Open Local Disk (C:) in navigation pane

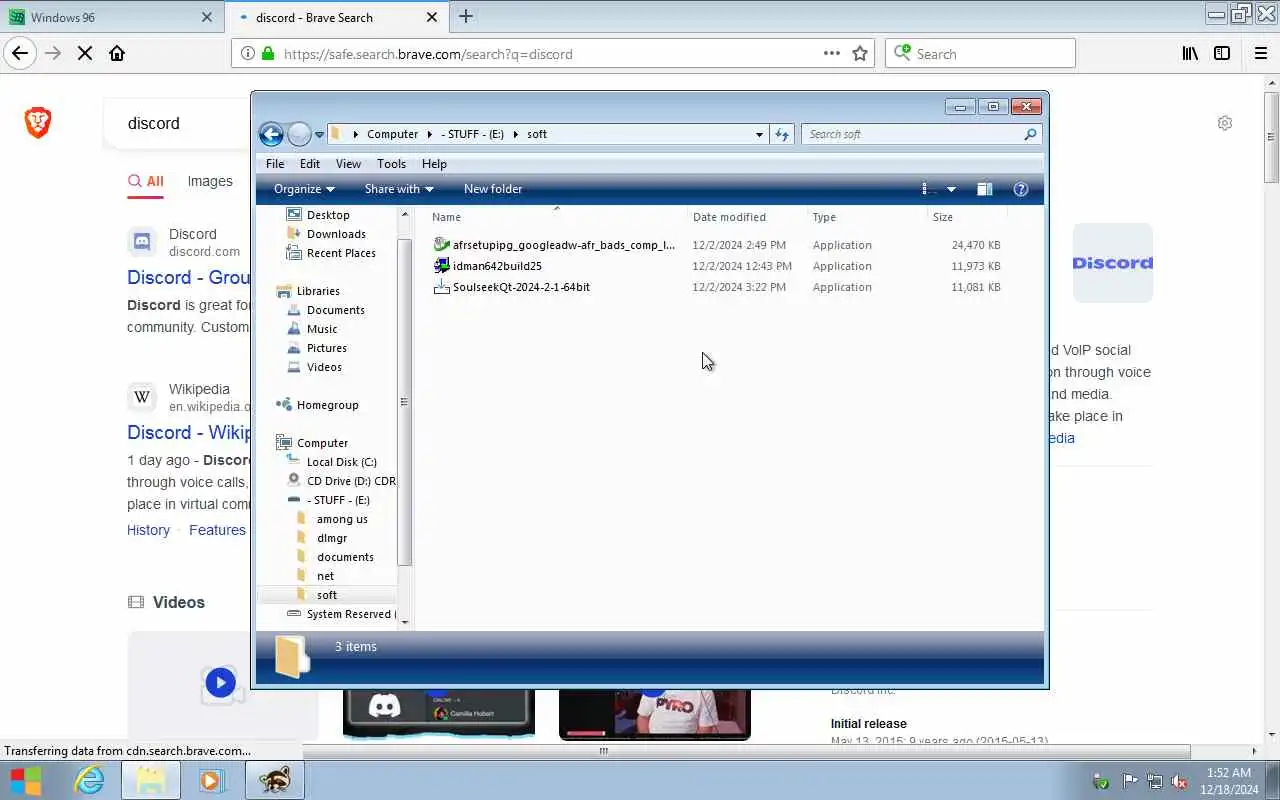click(341, 462)
